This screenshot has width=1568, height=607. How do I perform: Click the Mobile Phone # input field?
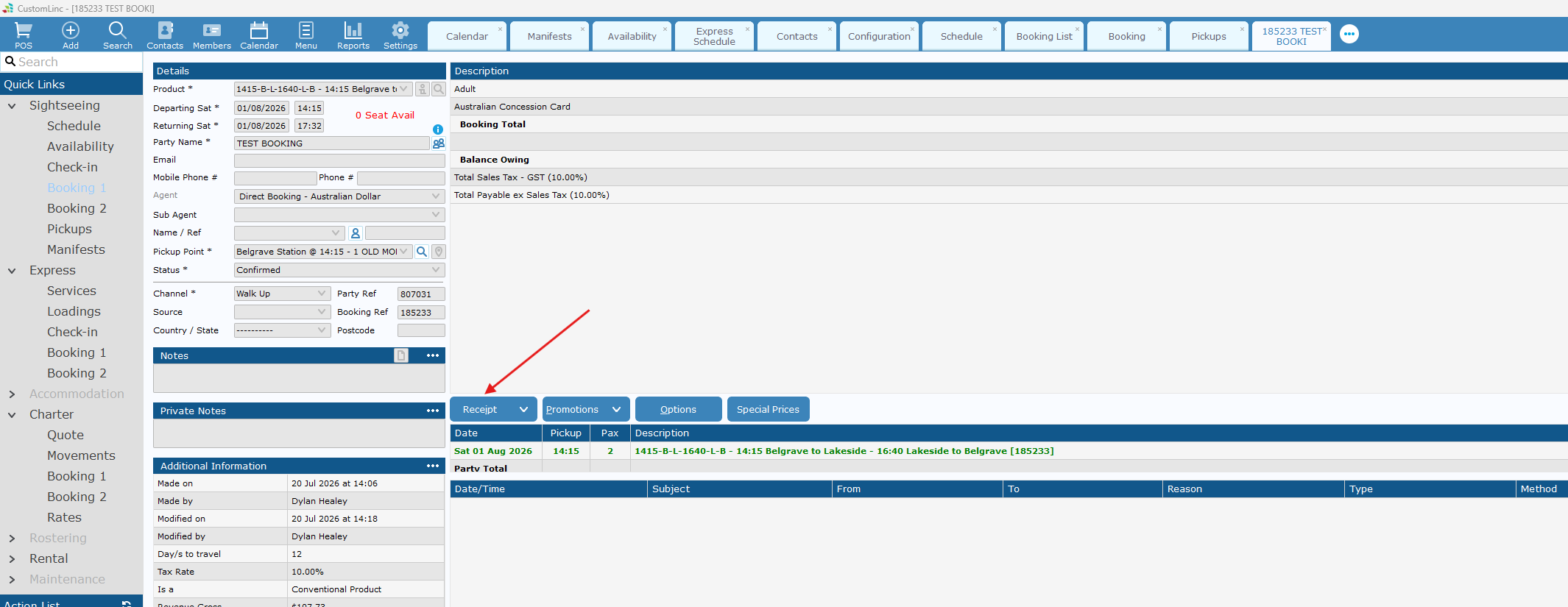point(275,178)
